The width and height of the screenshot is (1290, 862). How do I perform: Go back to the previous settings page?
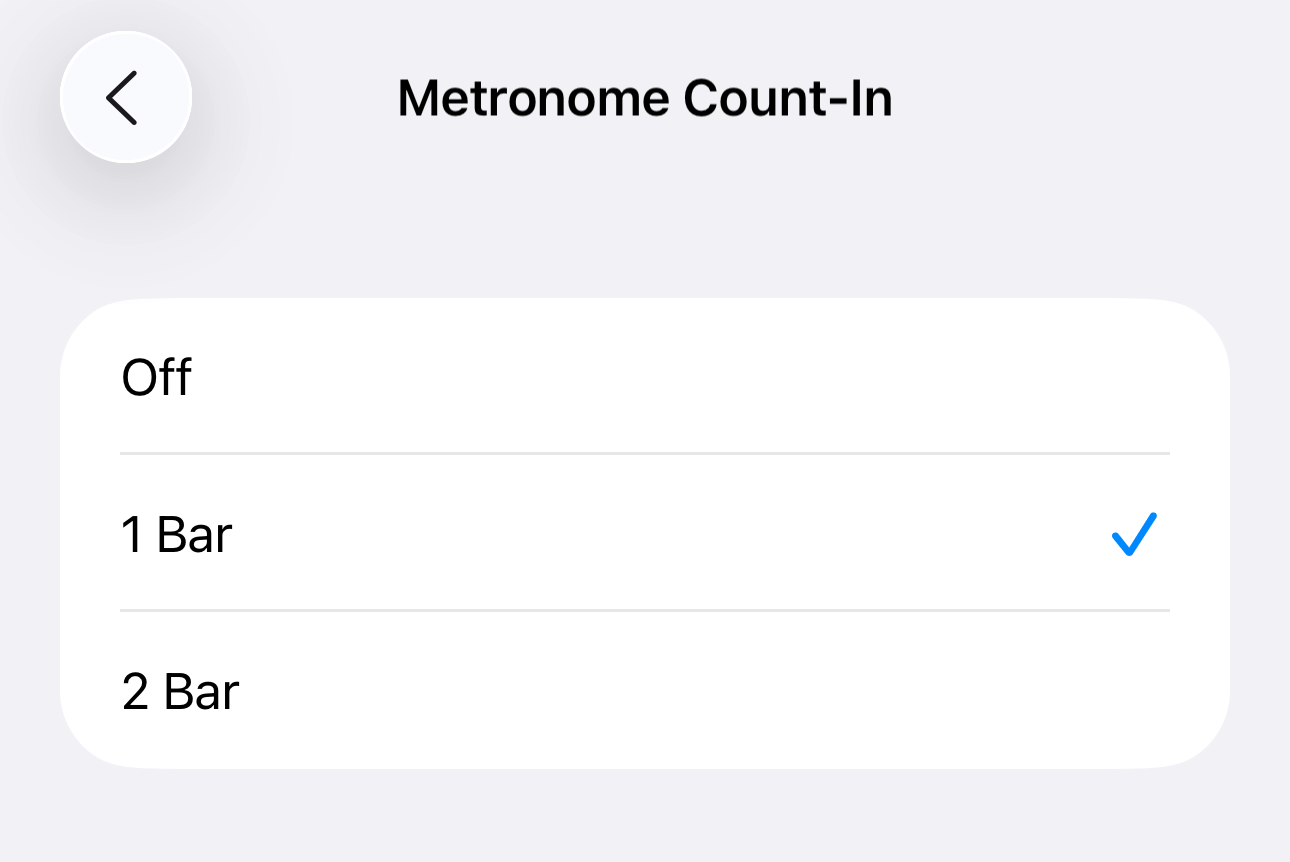pyautogui.click(x=124, y=98)
